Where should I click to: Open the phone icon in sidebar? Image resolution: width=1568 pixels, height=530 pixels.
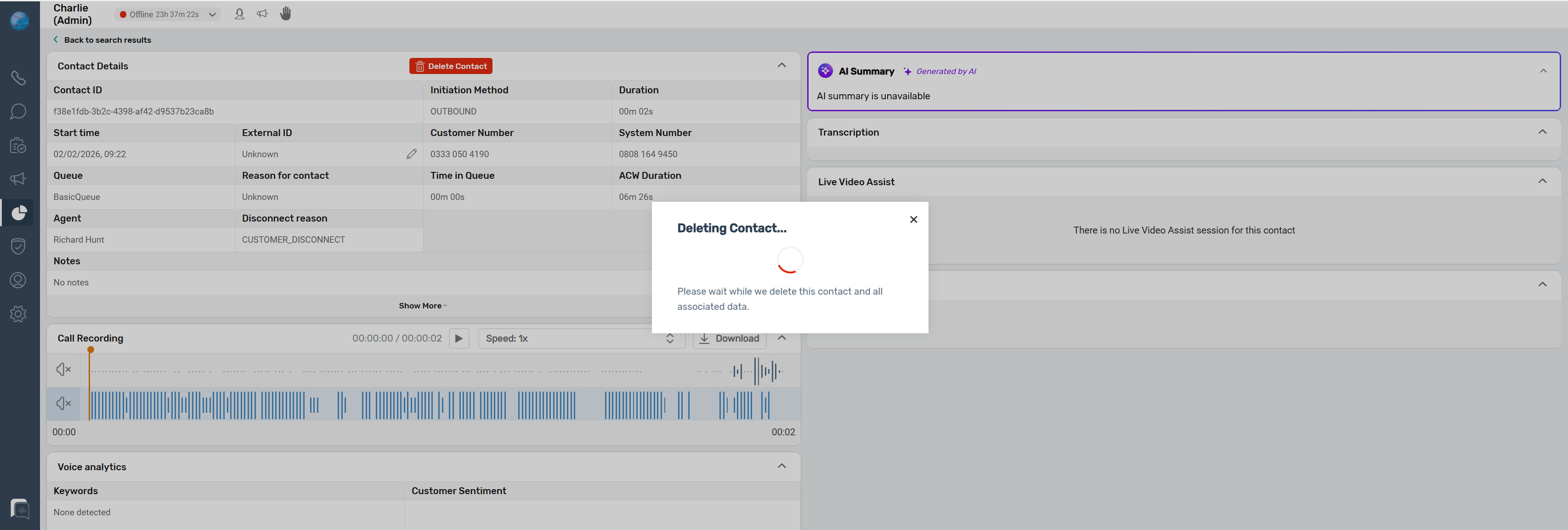point(18,78)
